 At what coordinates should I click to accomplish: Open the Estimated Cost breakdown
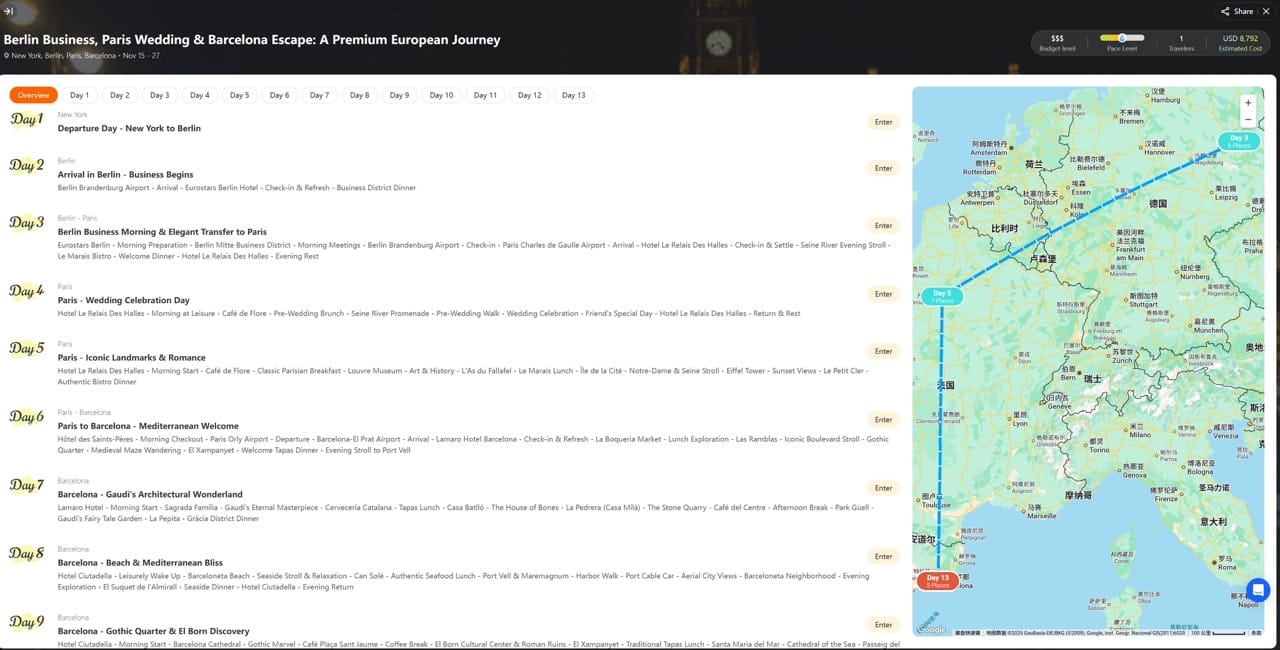click(x=1240, y=42)
